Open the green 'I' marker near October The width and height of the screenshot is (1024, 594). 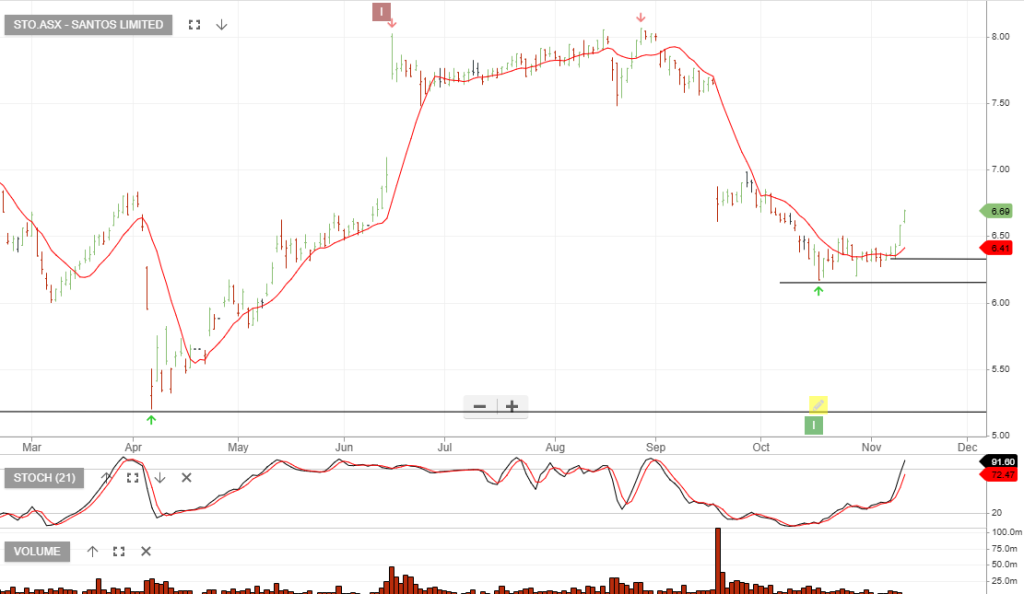(815, 425)
